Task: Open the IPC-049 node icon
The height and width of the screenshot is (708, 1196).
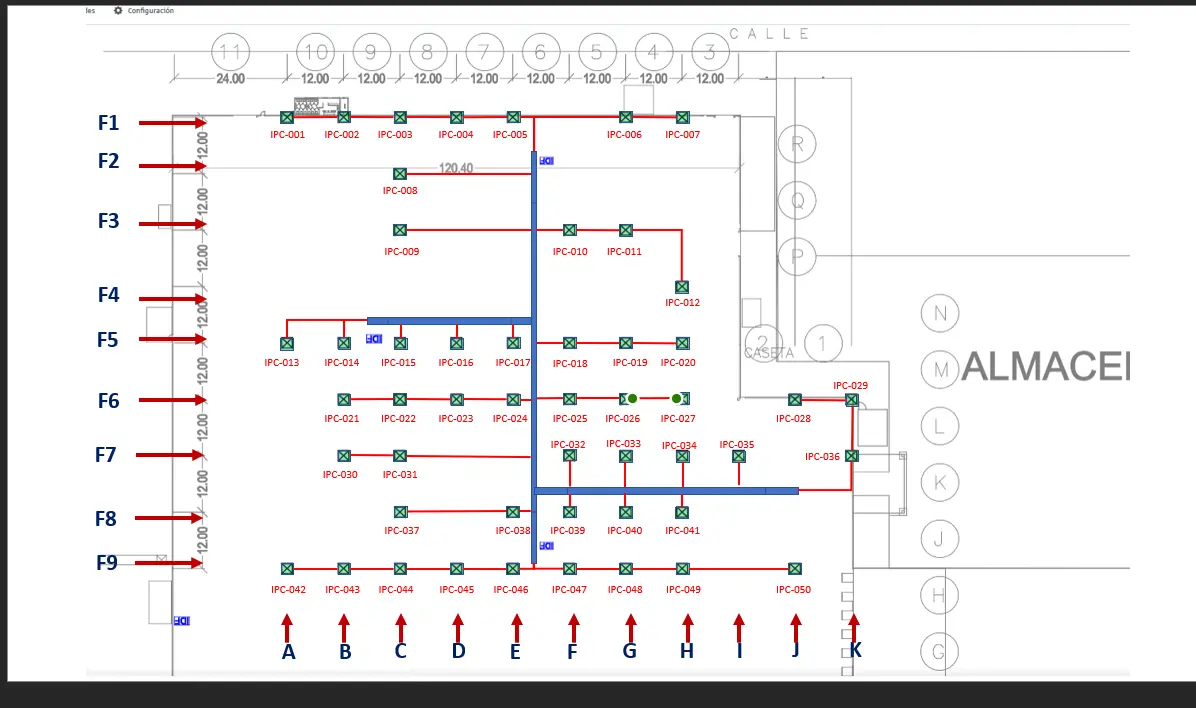Action: pos(683,568)
